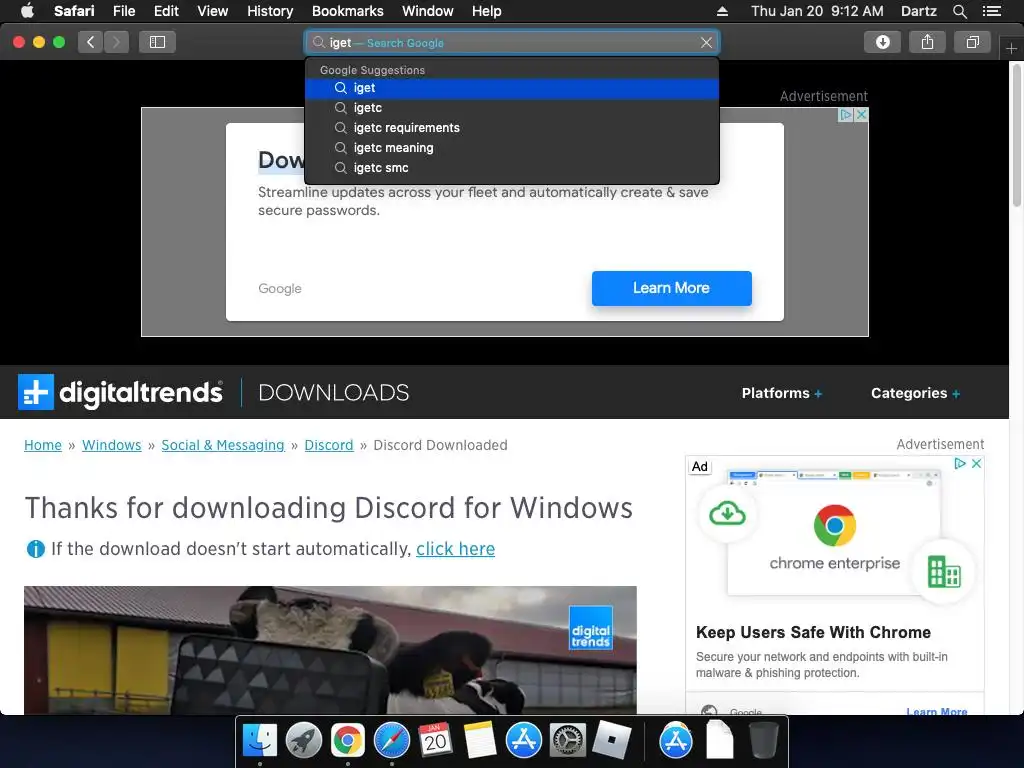This screenshot has height=768, width=1024.
Task: Open Calendar showing 20 in the Dock
Action: [x=436, y=741]
